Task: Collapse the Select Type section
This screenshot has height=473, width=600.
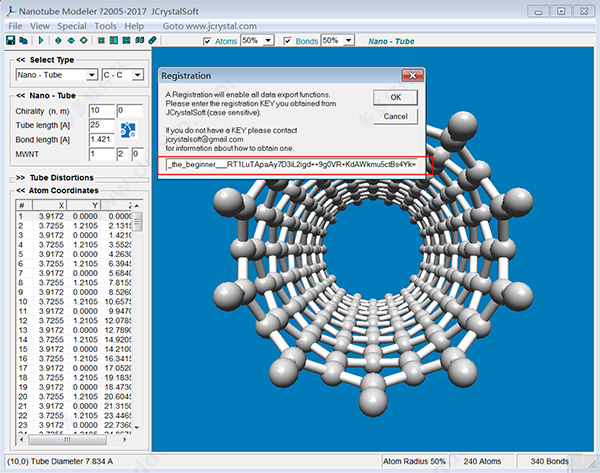Action: coord(21,60)
